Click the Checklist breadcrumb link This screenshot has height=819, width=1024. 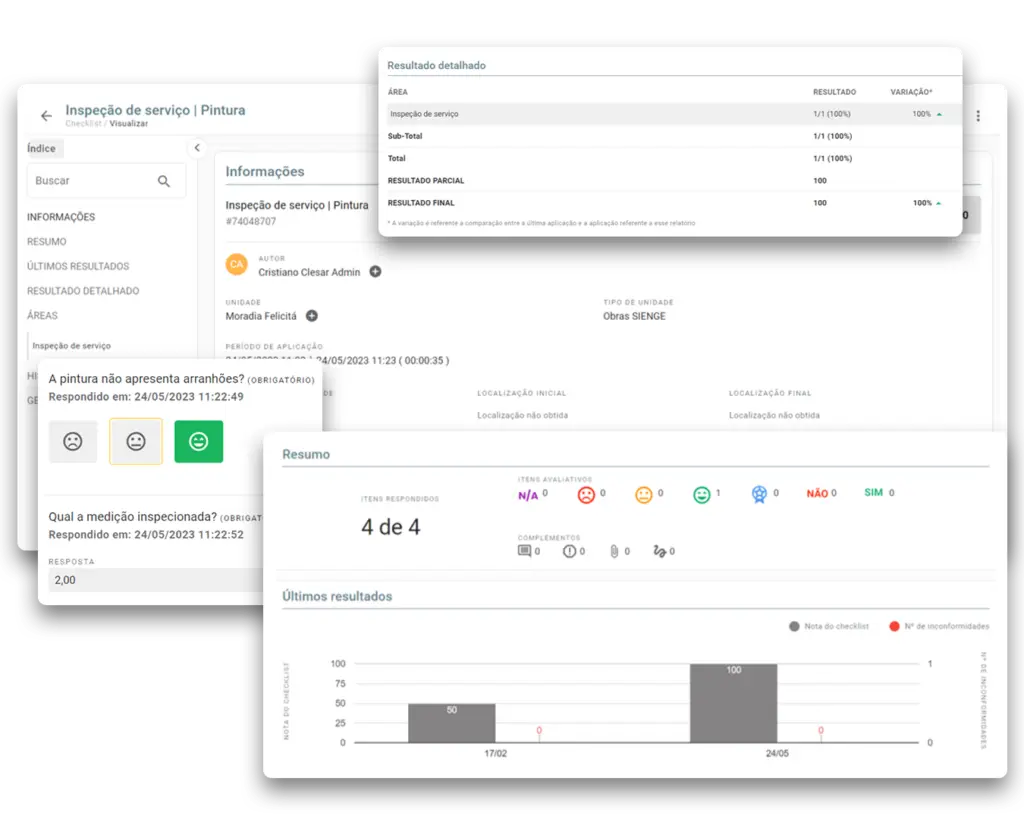click(84, 125)
